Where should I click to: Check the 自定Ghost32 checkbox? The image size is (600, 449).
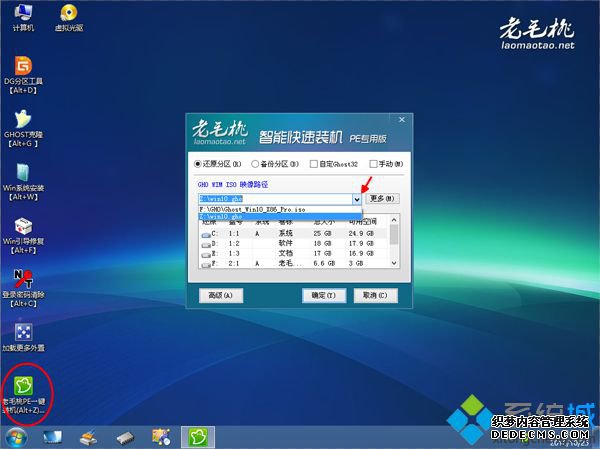coord(314,164)
